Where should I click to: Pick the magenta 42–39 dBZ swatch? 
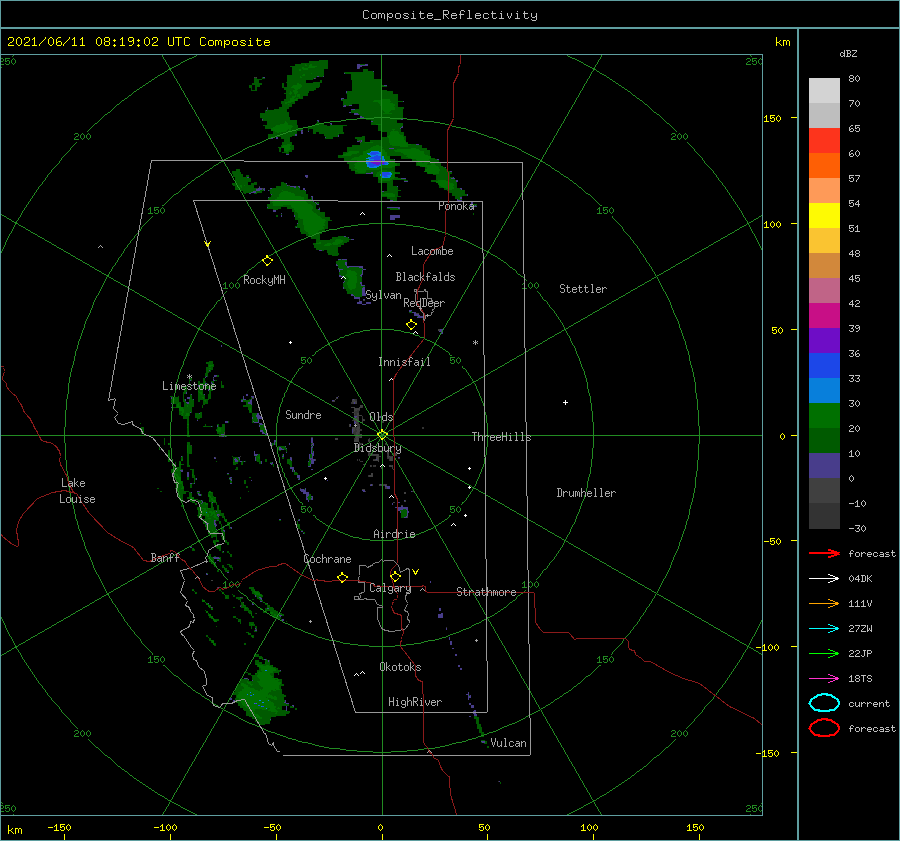[824, 315]
